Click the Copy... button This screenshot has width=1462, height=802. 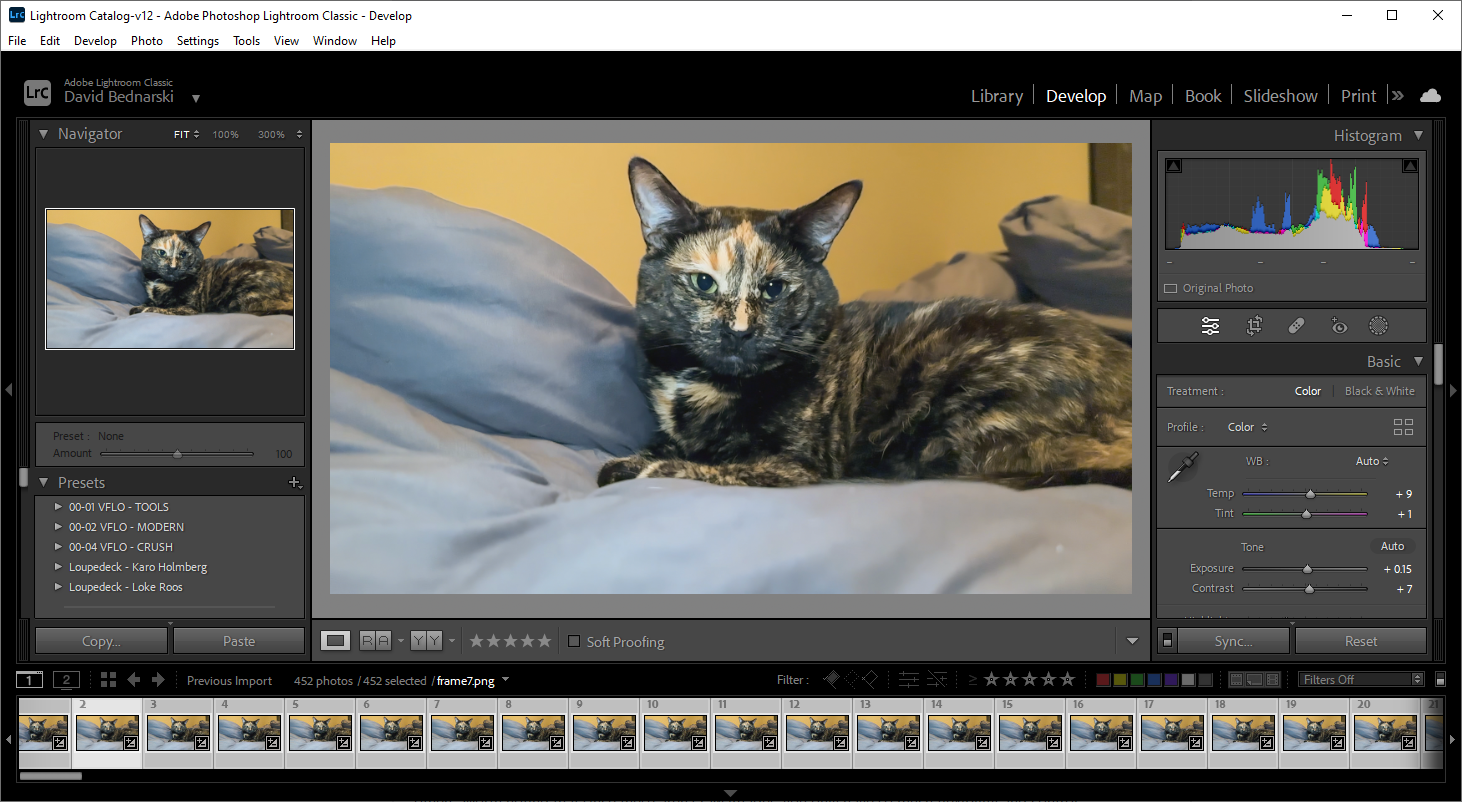(x=101, y=641)
